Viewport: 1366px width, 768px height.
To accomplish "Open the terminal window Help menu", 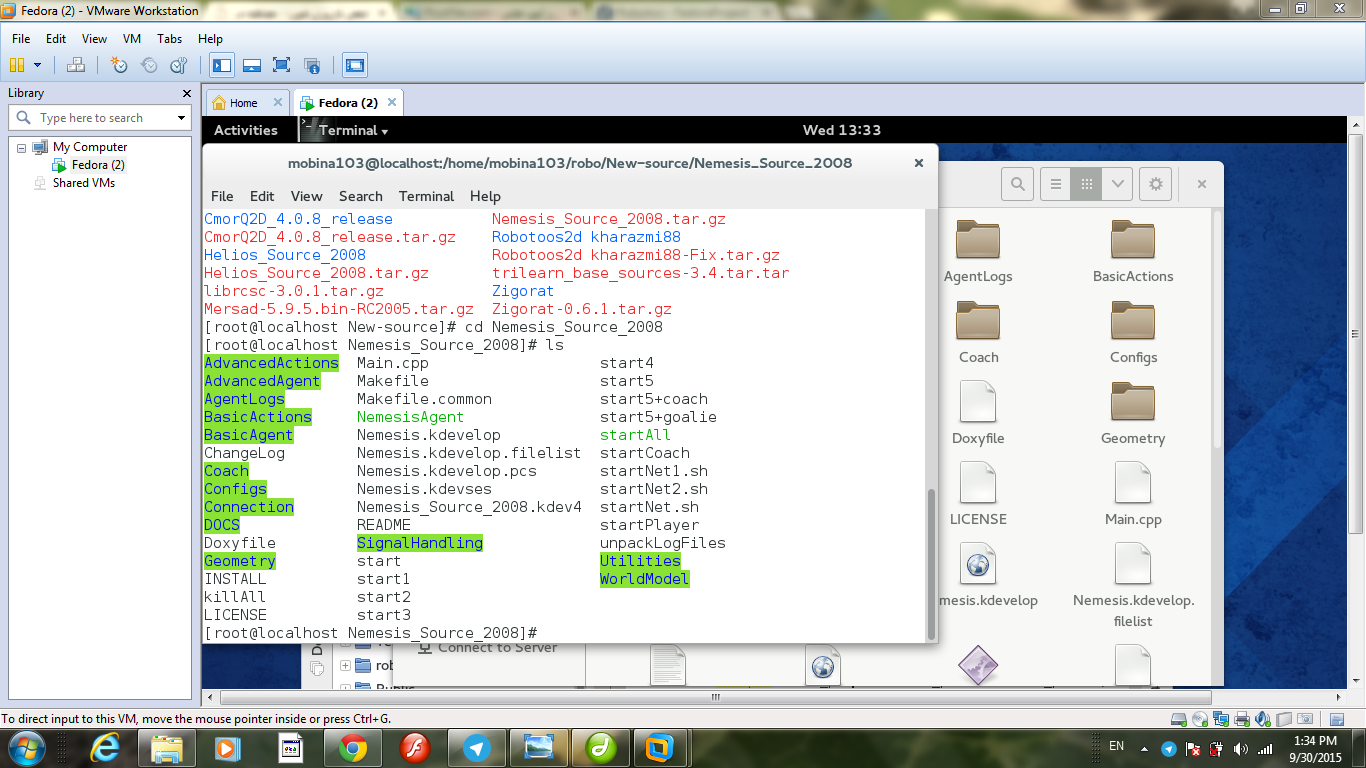I will [x=485, y=196].
